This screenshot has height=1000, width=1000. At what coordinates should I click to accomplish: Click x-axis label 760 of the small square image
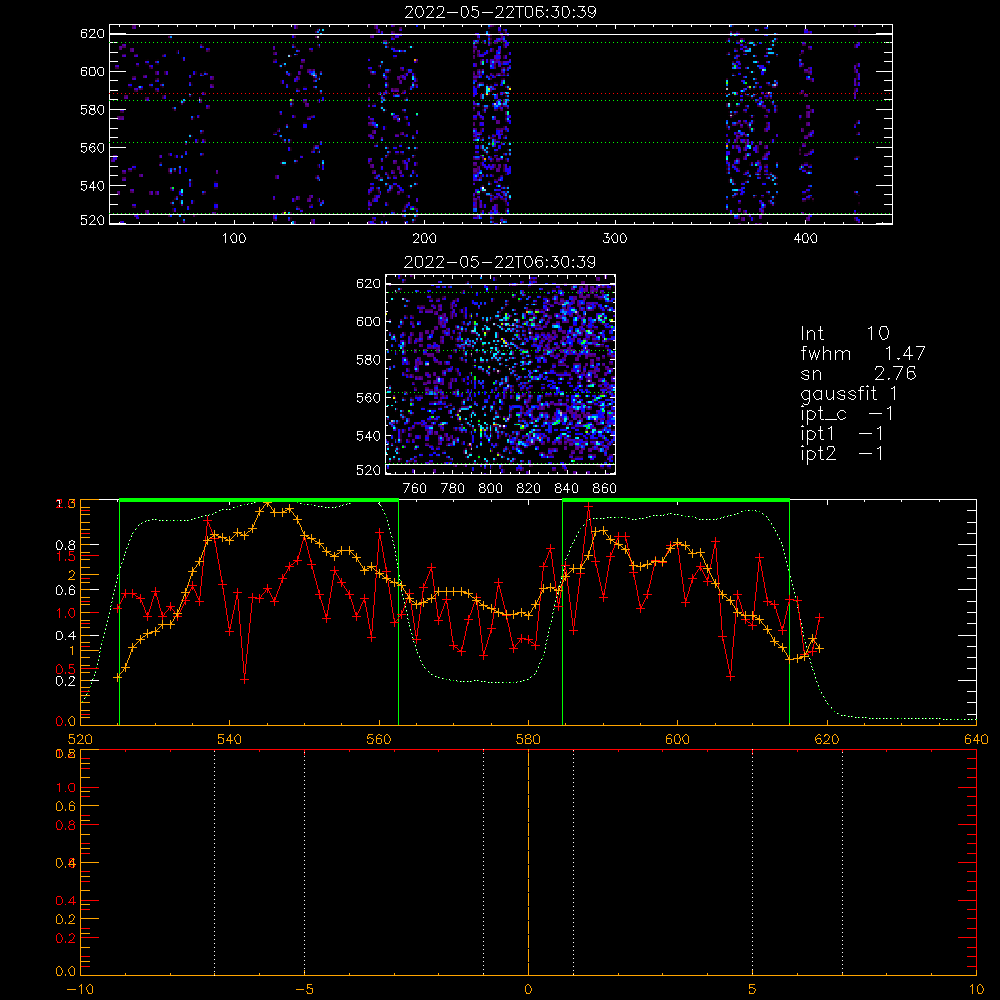point(415,489)
